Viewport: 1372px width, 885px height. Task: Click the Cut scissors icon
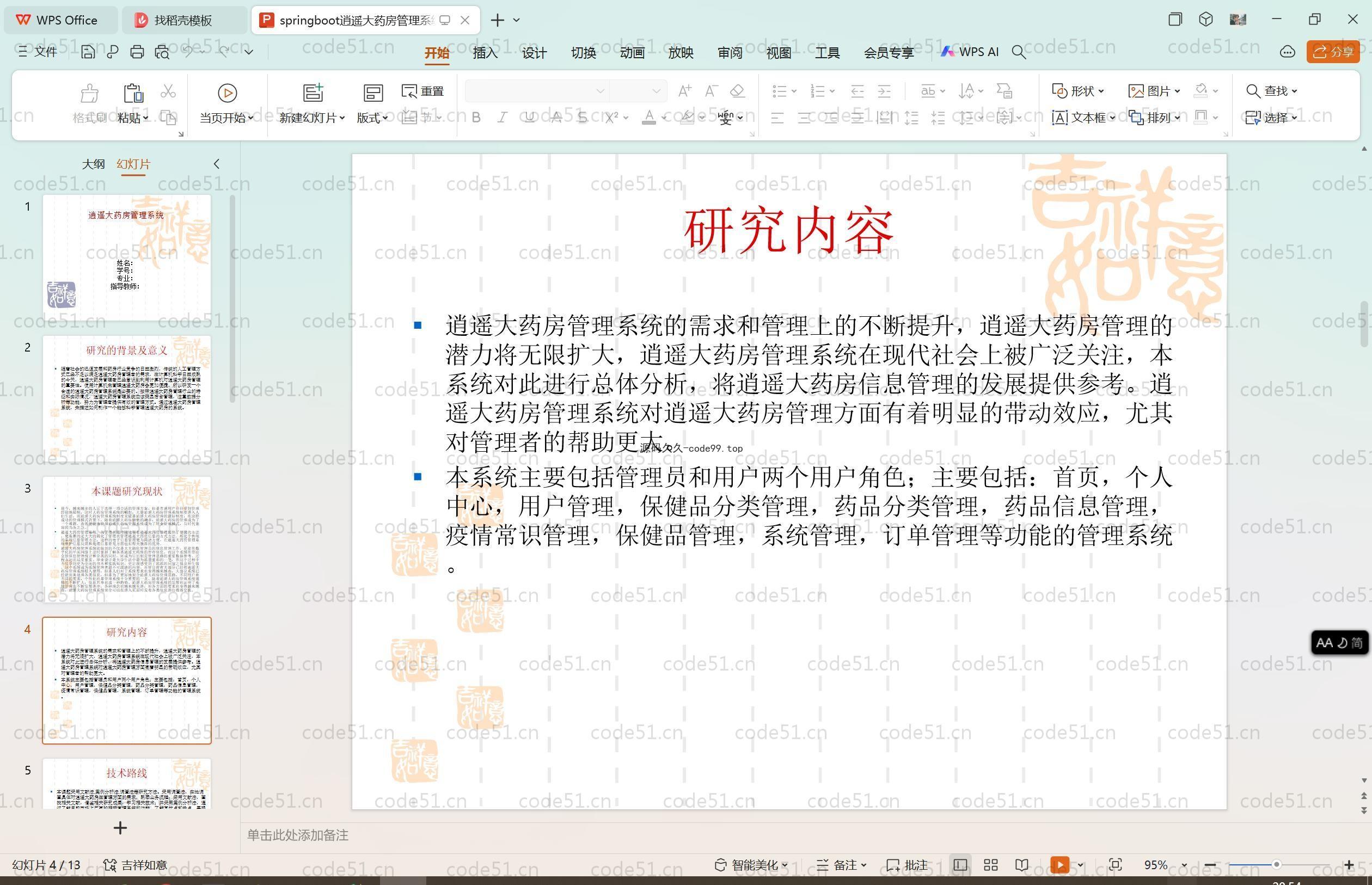click(168, 91)
